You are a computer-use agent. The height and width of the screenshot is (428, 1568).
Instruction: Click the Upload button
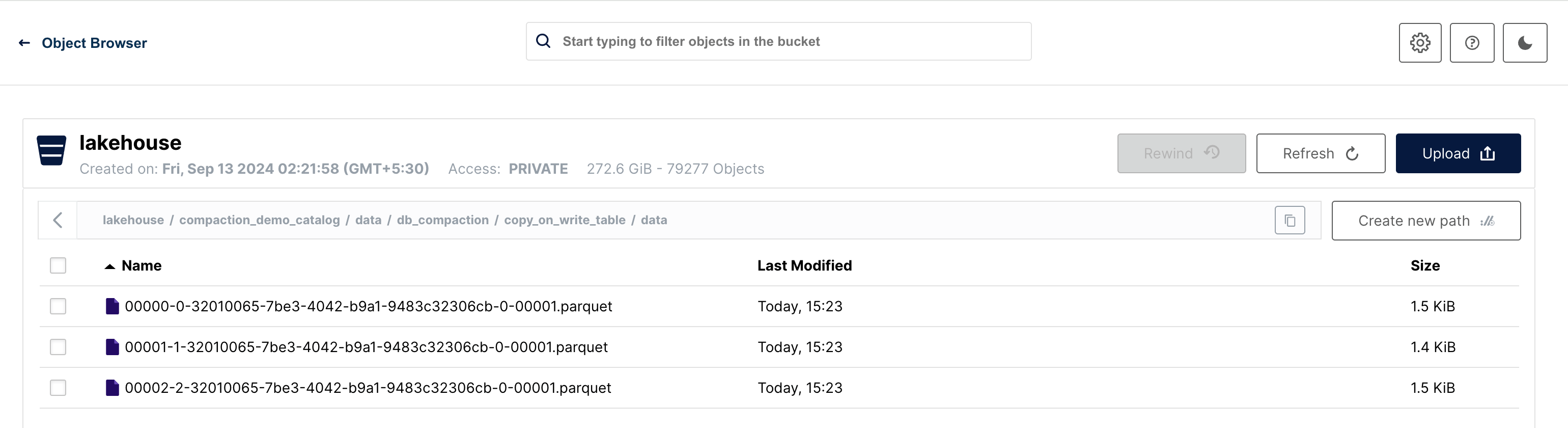click(1458, 153)
